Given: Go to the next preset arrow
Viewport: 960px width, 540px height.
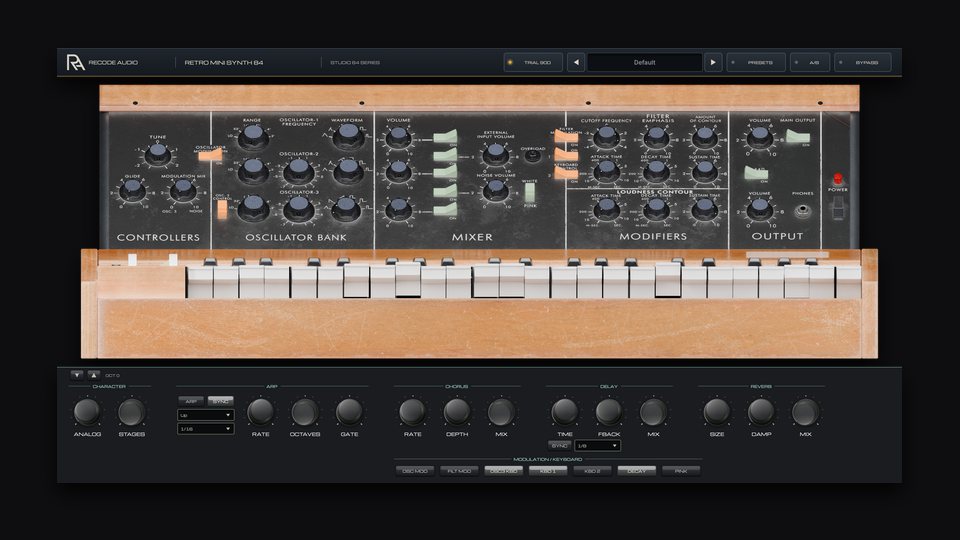Looking at the screenshot, I should click(713, 62).
